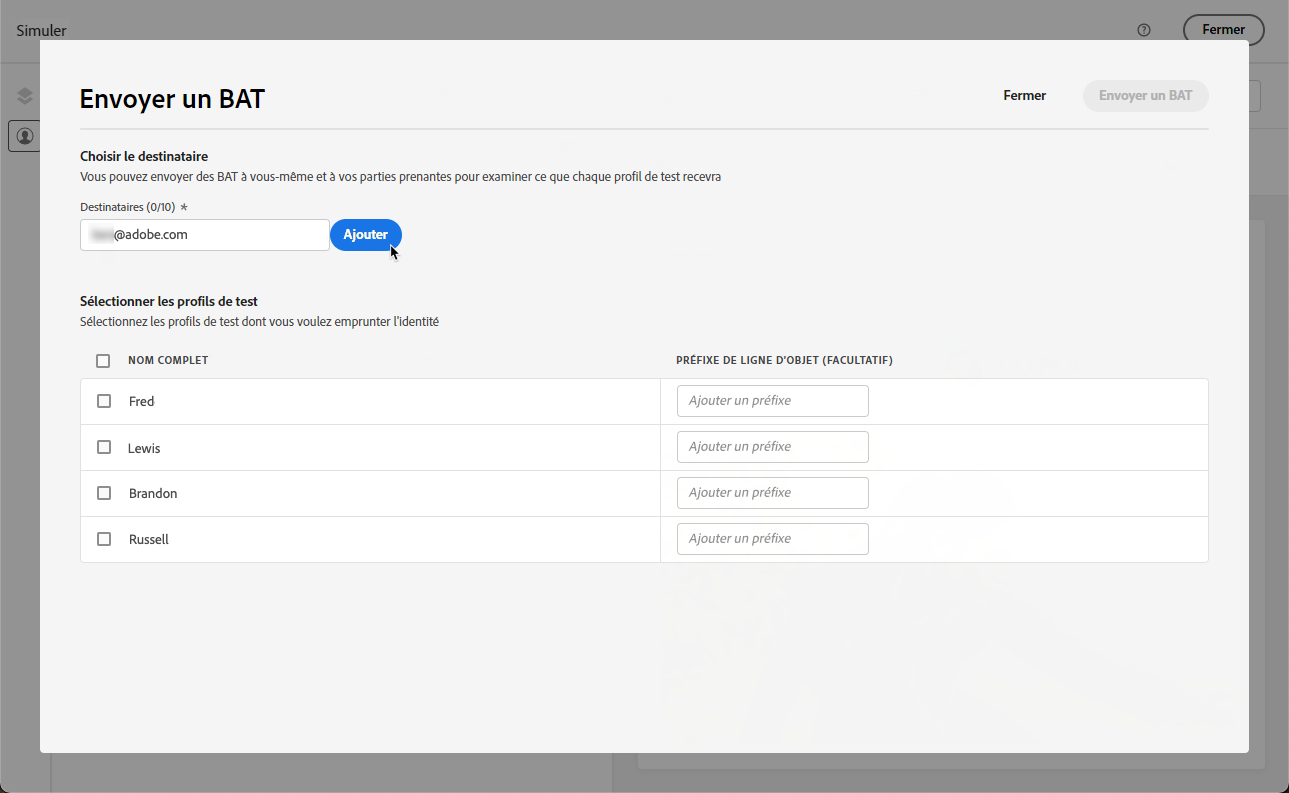Check the box for Fred
The height and width of the screenshot is (793, 1289).
104,401
